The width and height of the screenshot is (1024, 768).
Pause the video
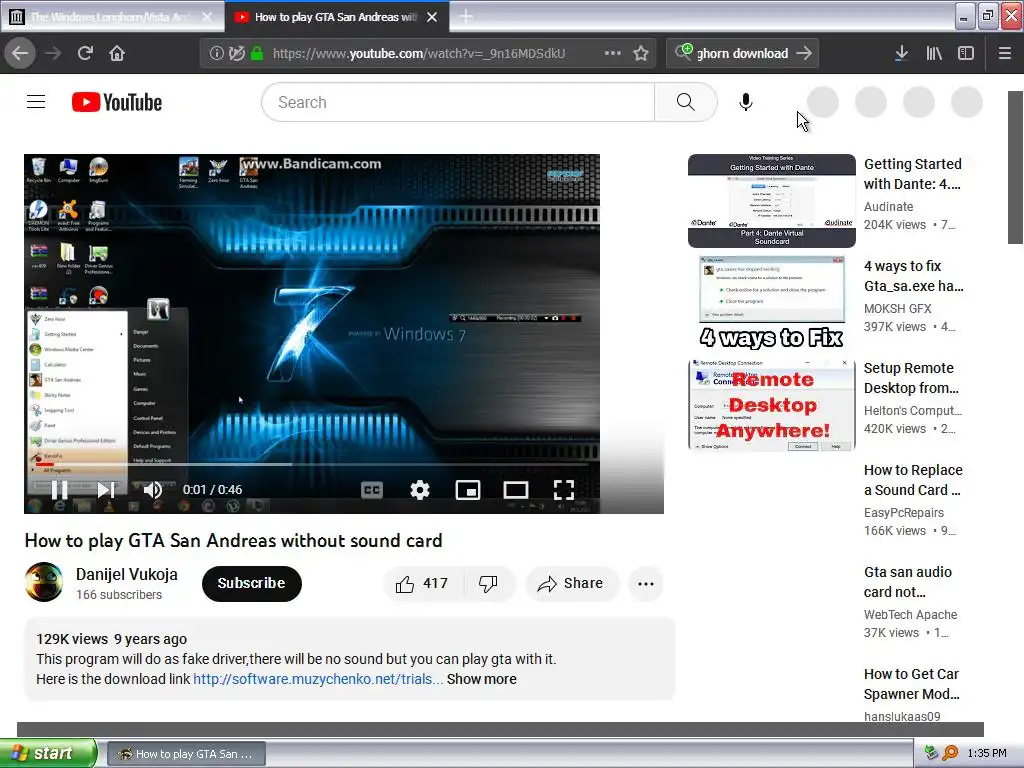pos(59,489)
